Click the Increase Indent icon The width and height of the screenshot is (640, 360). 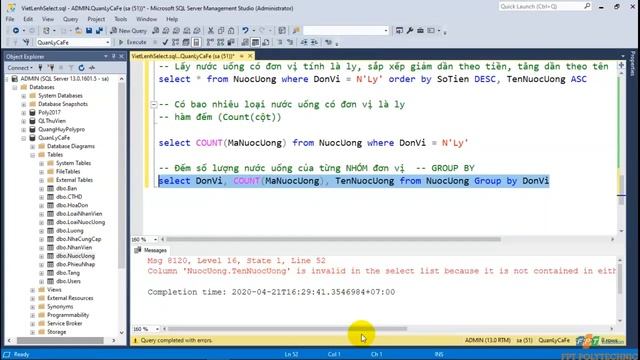pyautogui.click(x=314, y=42)
